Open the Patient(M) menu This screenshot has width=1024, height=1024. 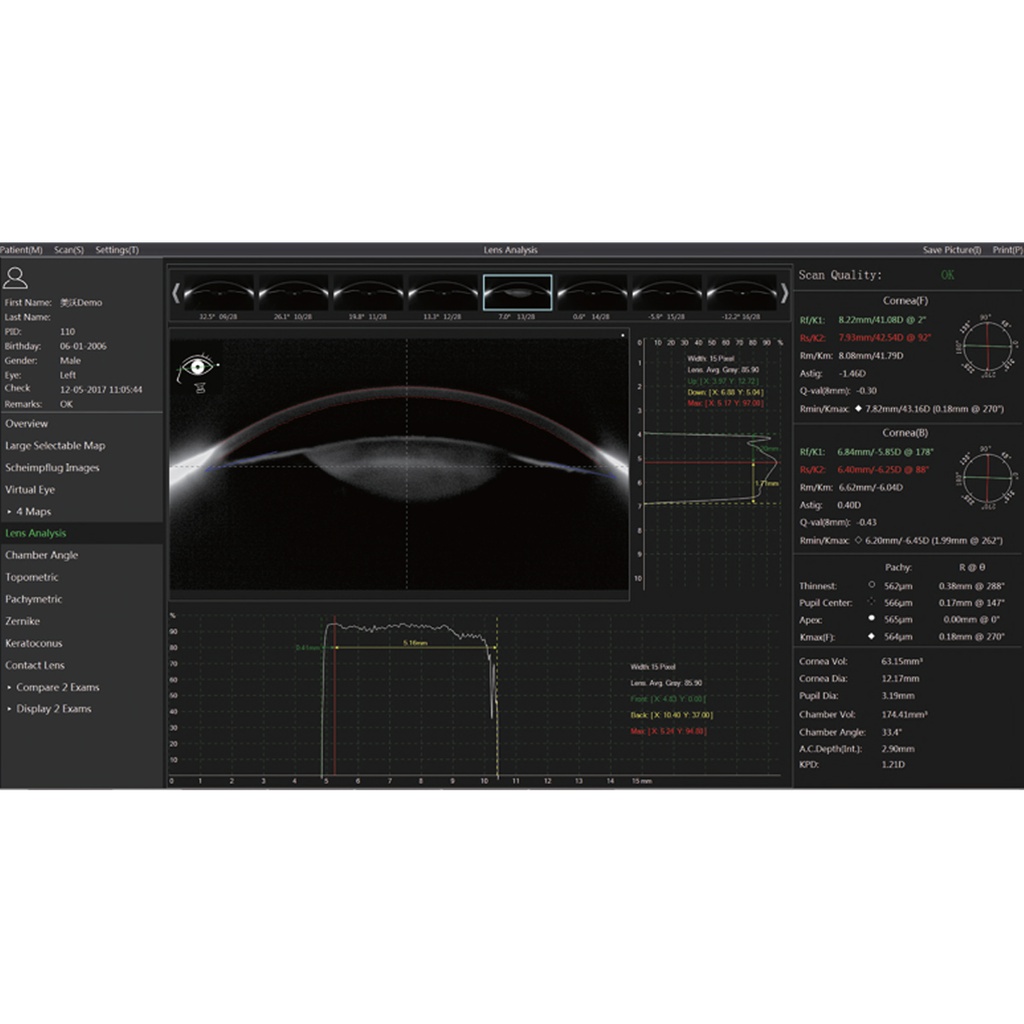click(21, 250)
